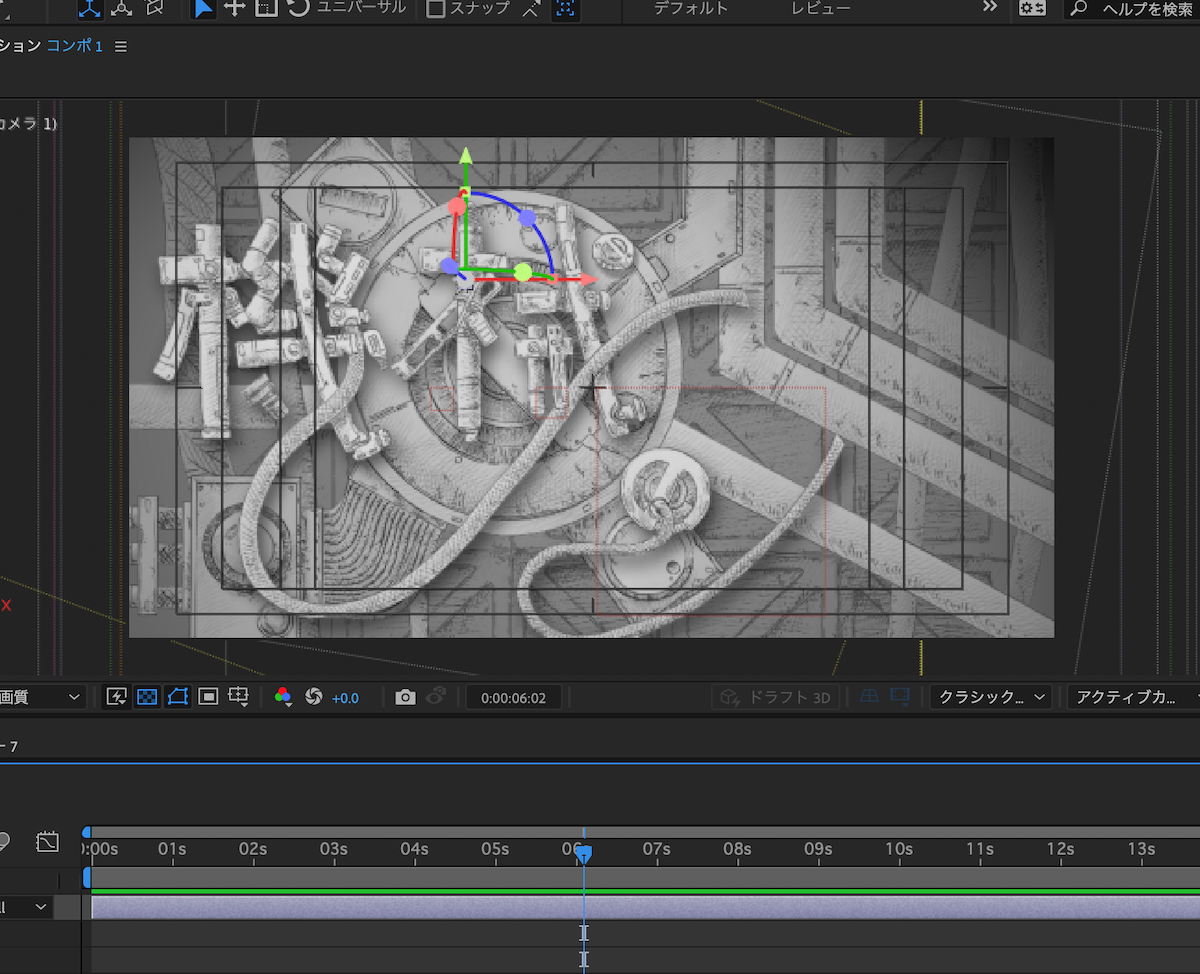Take a snapshot with the camera icon
Viewport: 1200px width, 974px height.
(x=405, y=697)
